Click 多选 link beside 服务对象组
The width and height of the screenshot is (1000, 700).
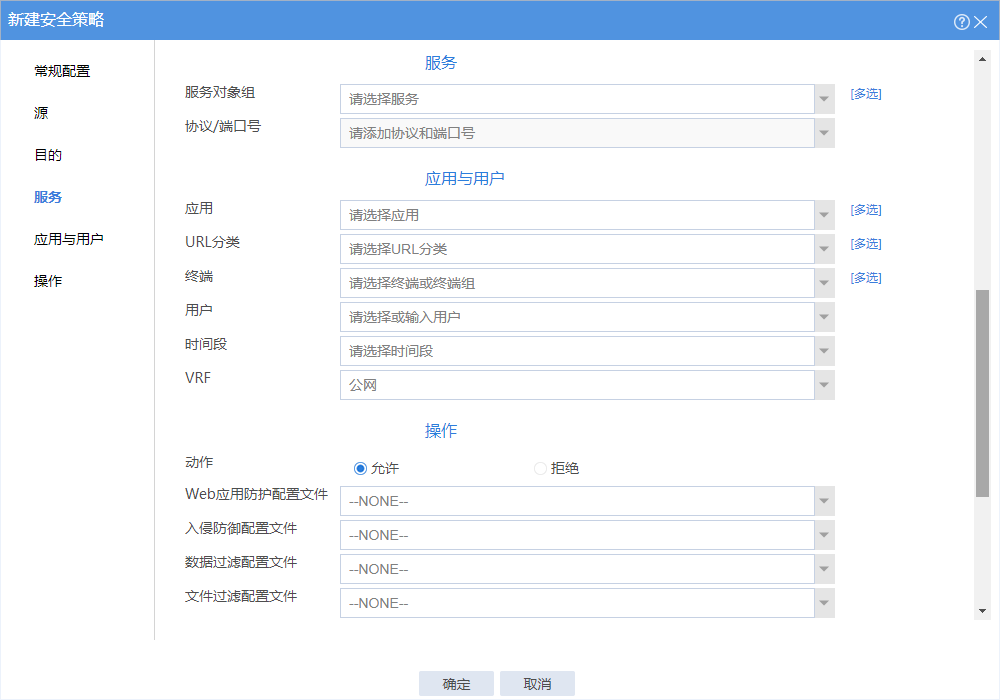[866, 94]
